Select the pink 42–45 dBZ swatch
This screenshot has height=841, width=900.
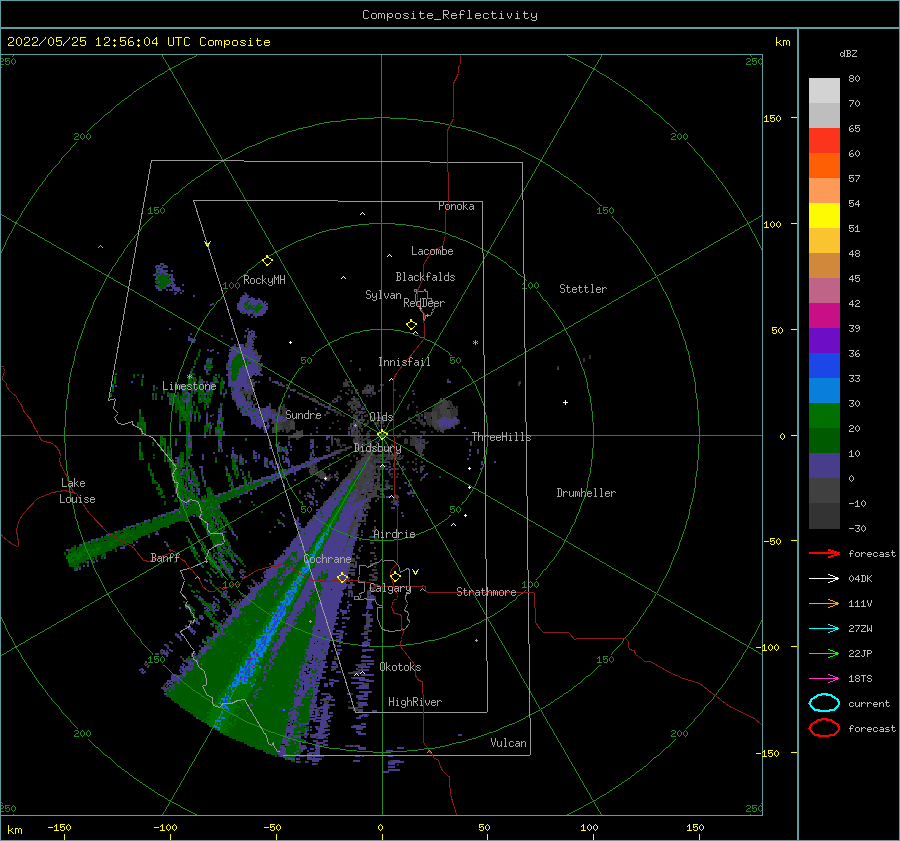click(x=824, y=290)
